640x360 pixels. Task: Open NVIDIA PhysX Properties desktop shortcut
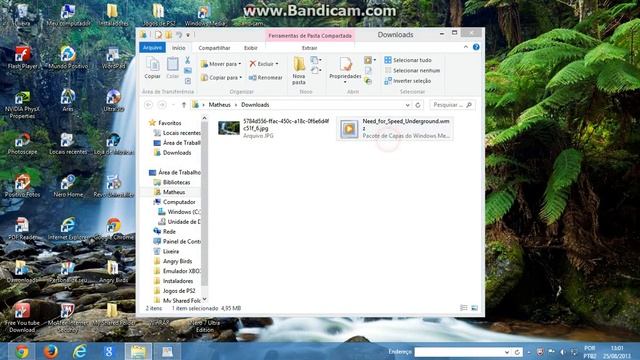coord(22,104)
